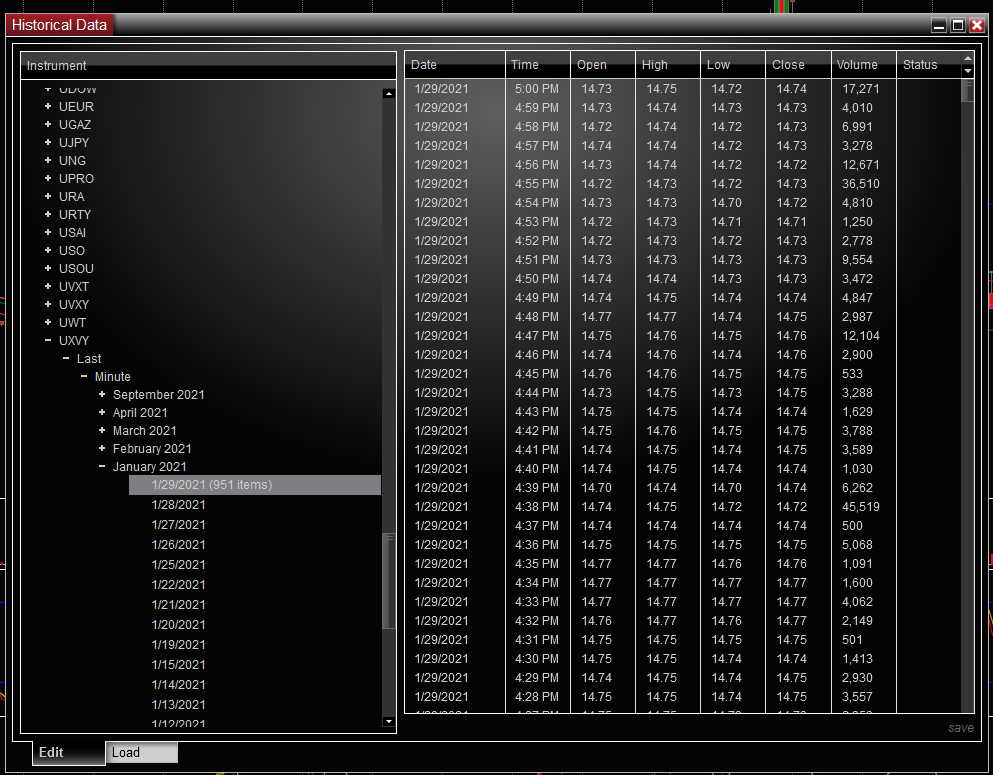
Task: Collapse the January 2021 folder
Action: click(x=102, y=467)
